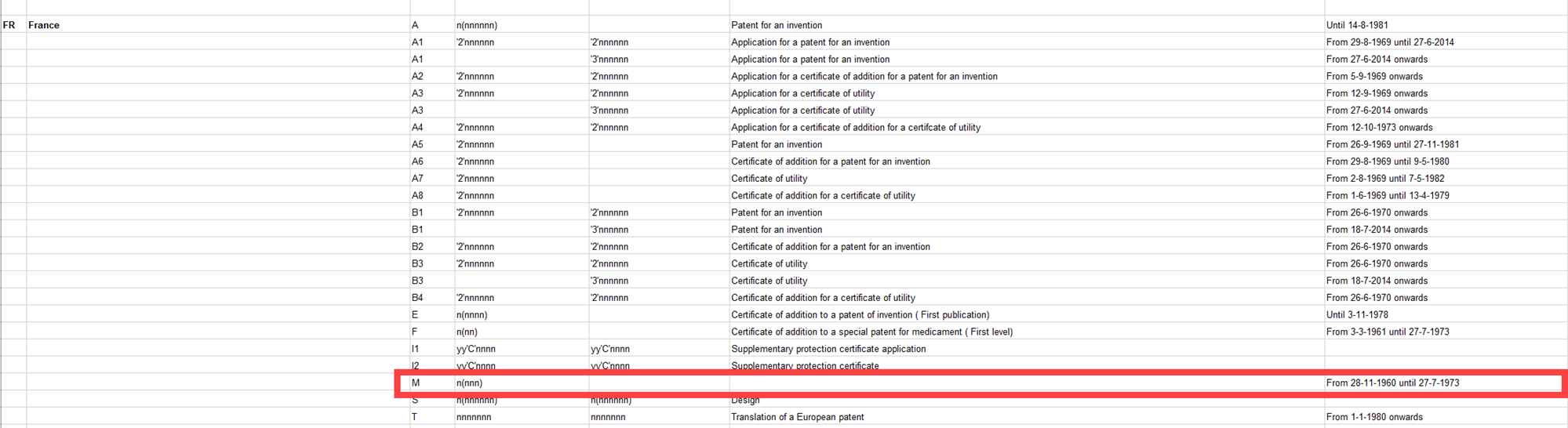
Task: Click the n(nnn) format cell in row M
Action: [x=469, y=383]
